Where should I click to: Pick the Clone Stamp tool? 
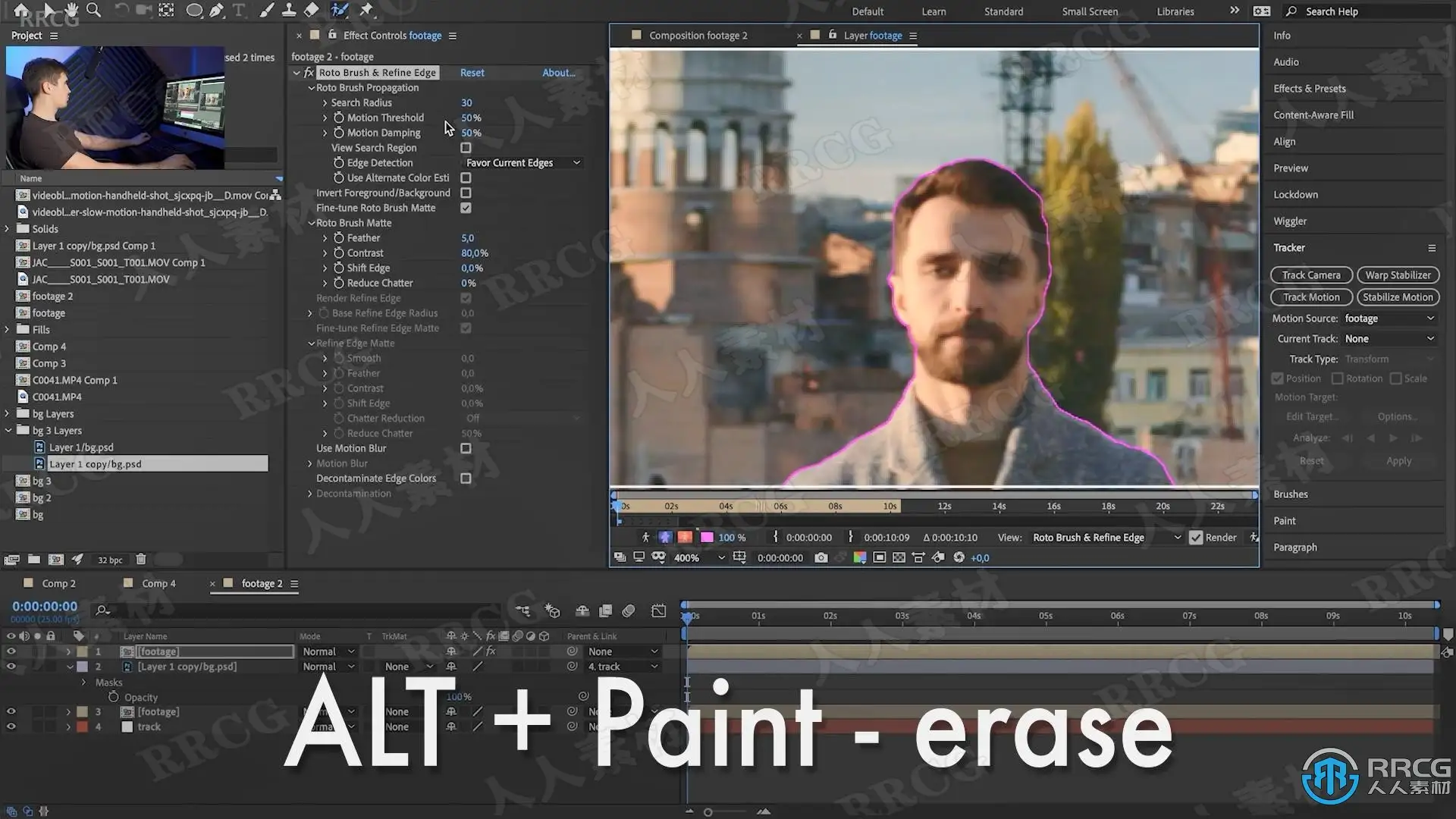click(x=289, y=10)
